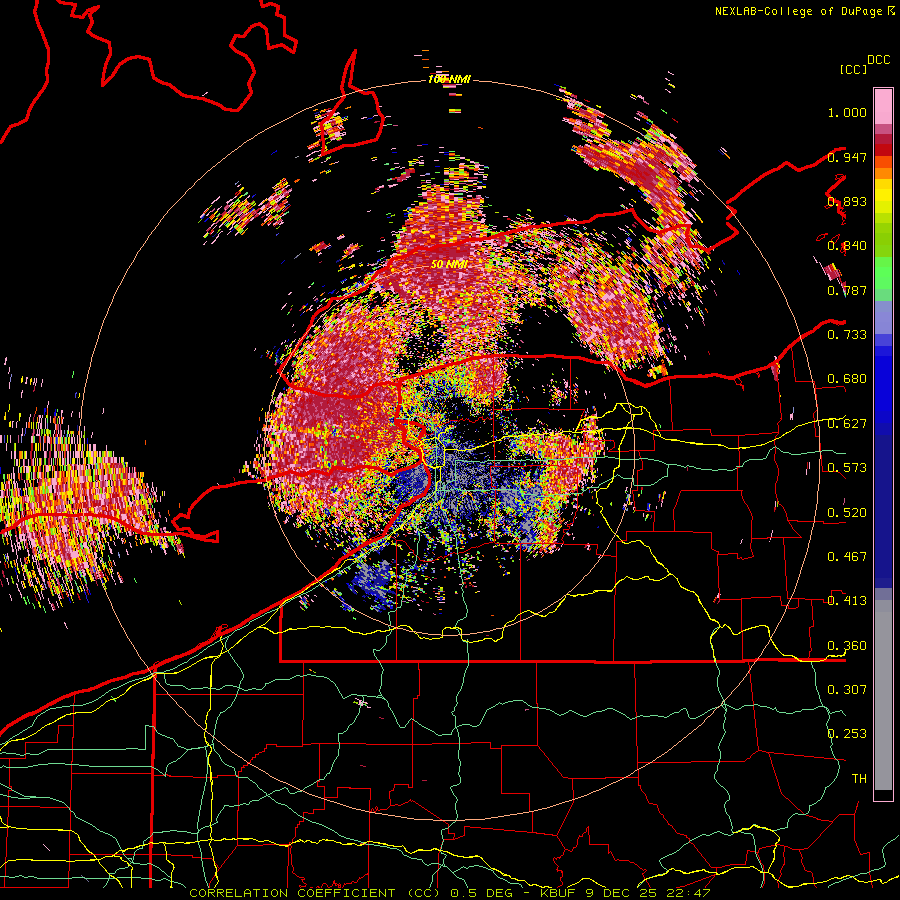This screenshot has height=900, width=900.
Task: Select the pink top color of legend
Action: pos(883,106)
